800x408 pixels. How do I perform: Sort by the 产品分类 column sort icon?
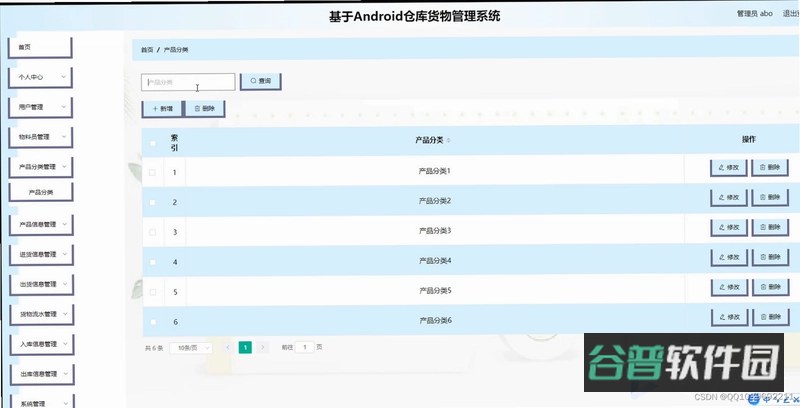tap(448, 140)
